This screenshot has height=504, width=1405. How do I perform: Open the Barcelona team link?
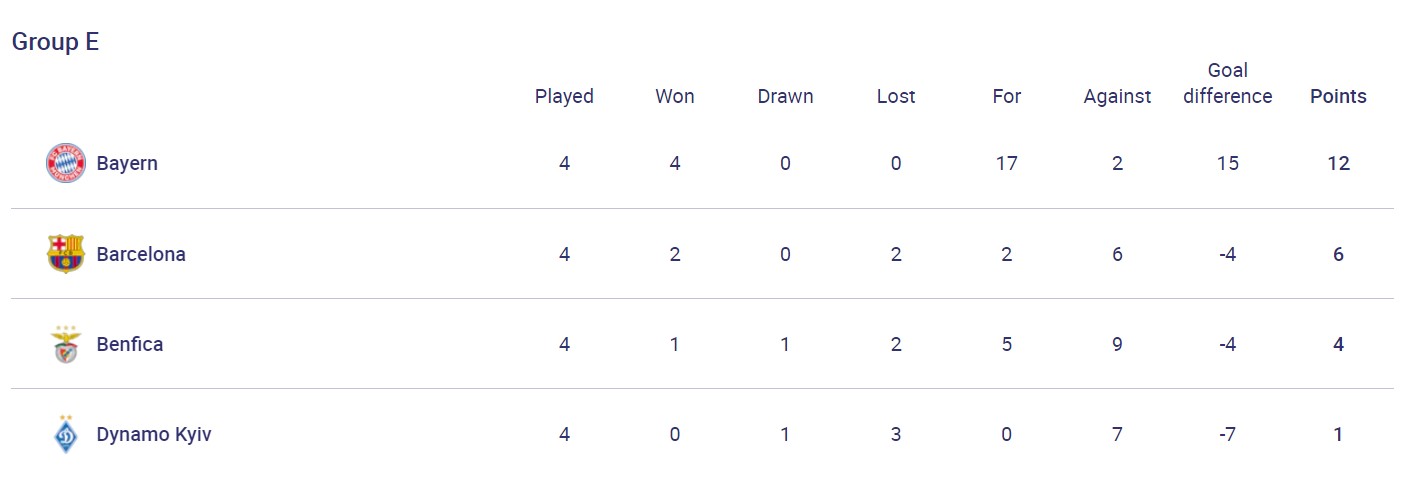point(141,254)
